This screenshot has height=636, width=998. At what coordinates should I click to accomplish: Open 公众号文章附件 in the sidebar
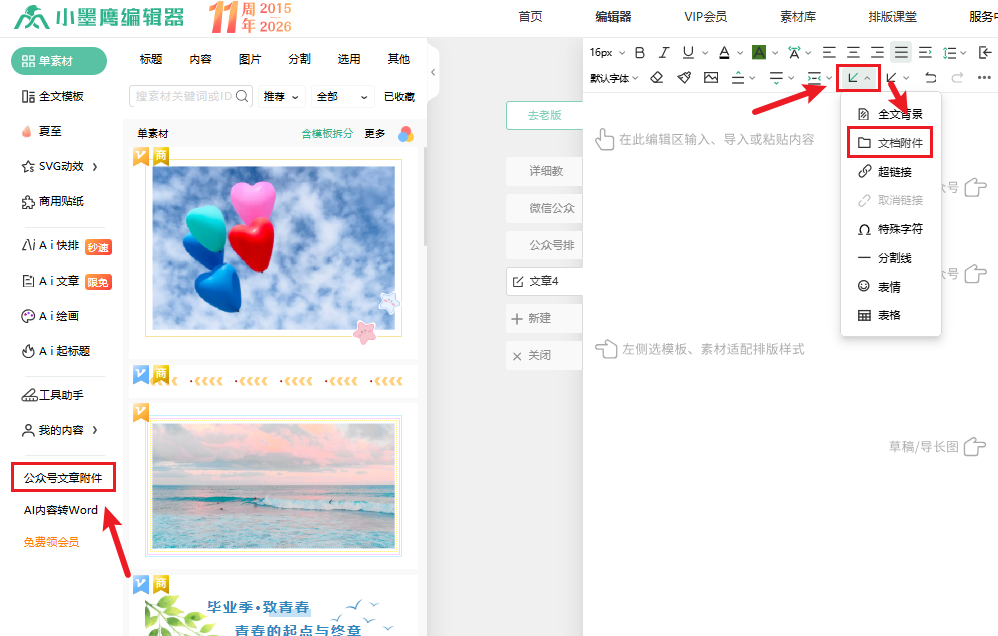point(63,478)
